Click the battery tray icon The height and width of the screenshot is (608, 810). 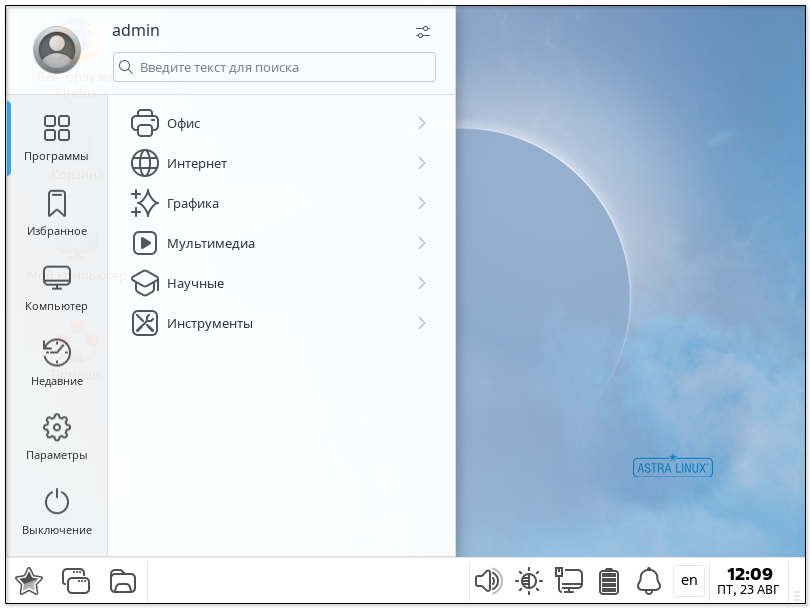coord(609,581)
